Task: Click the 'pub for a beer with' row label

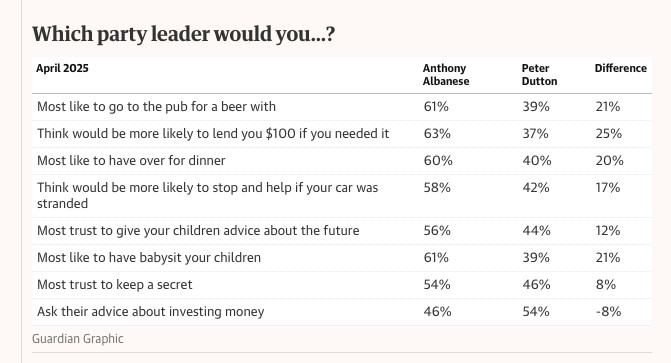Action: [x=156, y=107]
